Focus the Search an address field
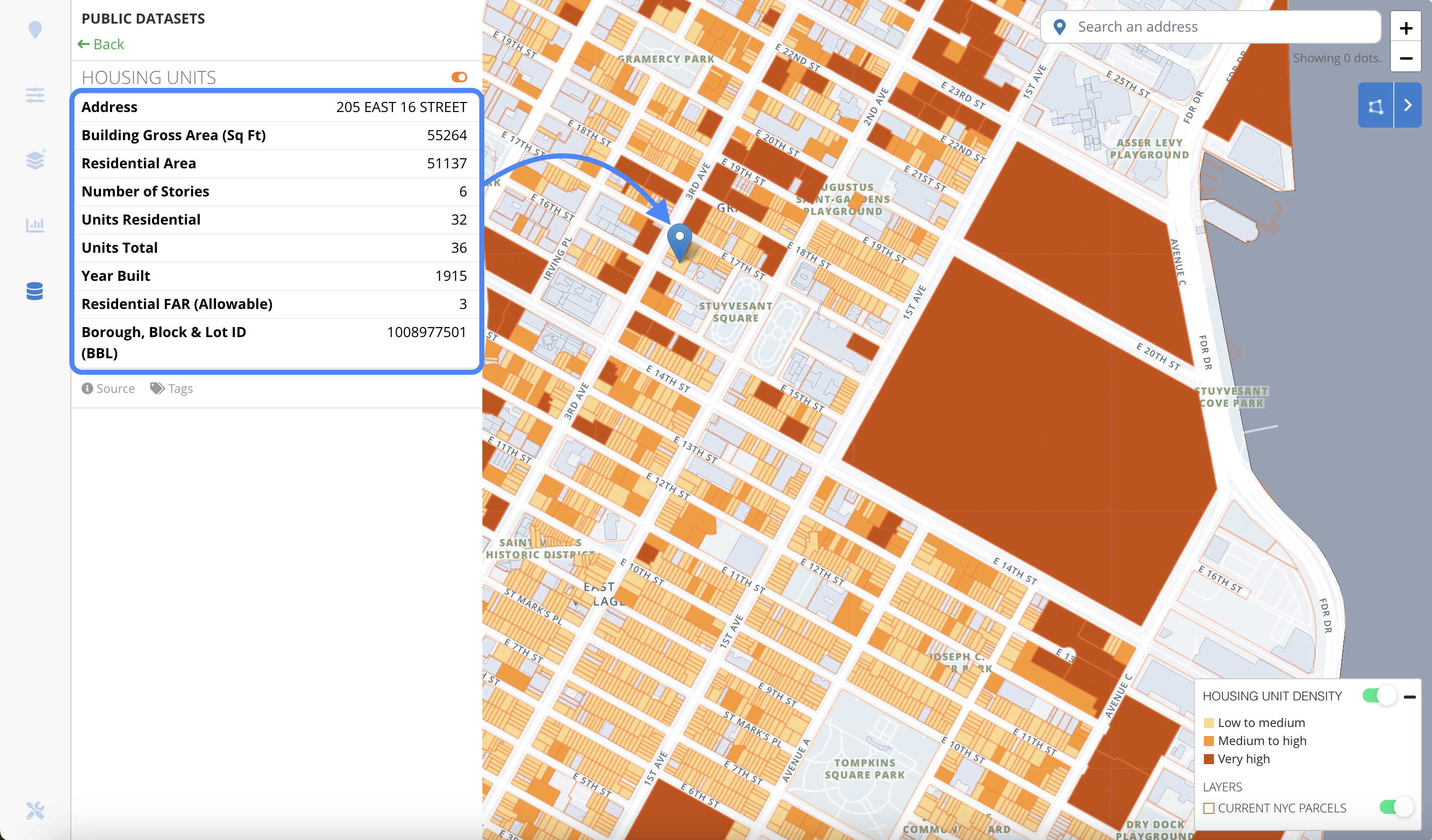Image resolution: width=1432 pixels, height=840 pixels. pos(1210,27)
